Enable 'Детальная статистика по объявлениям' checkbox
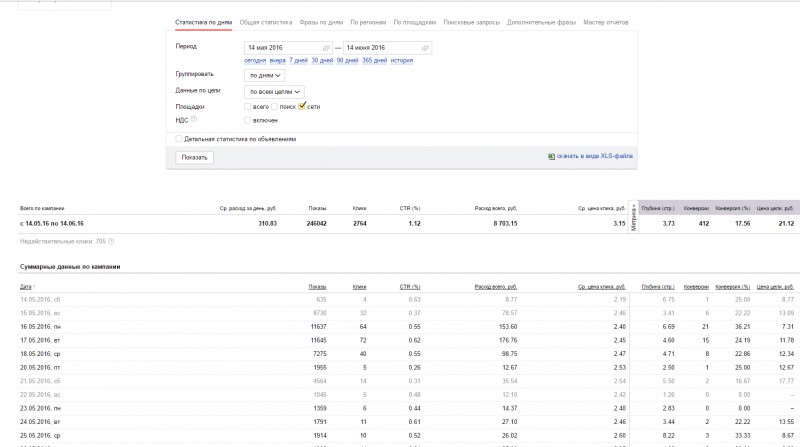800x447 pixels. tap(179, 139)
